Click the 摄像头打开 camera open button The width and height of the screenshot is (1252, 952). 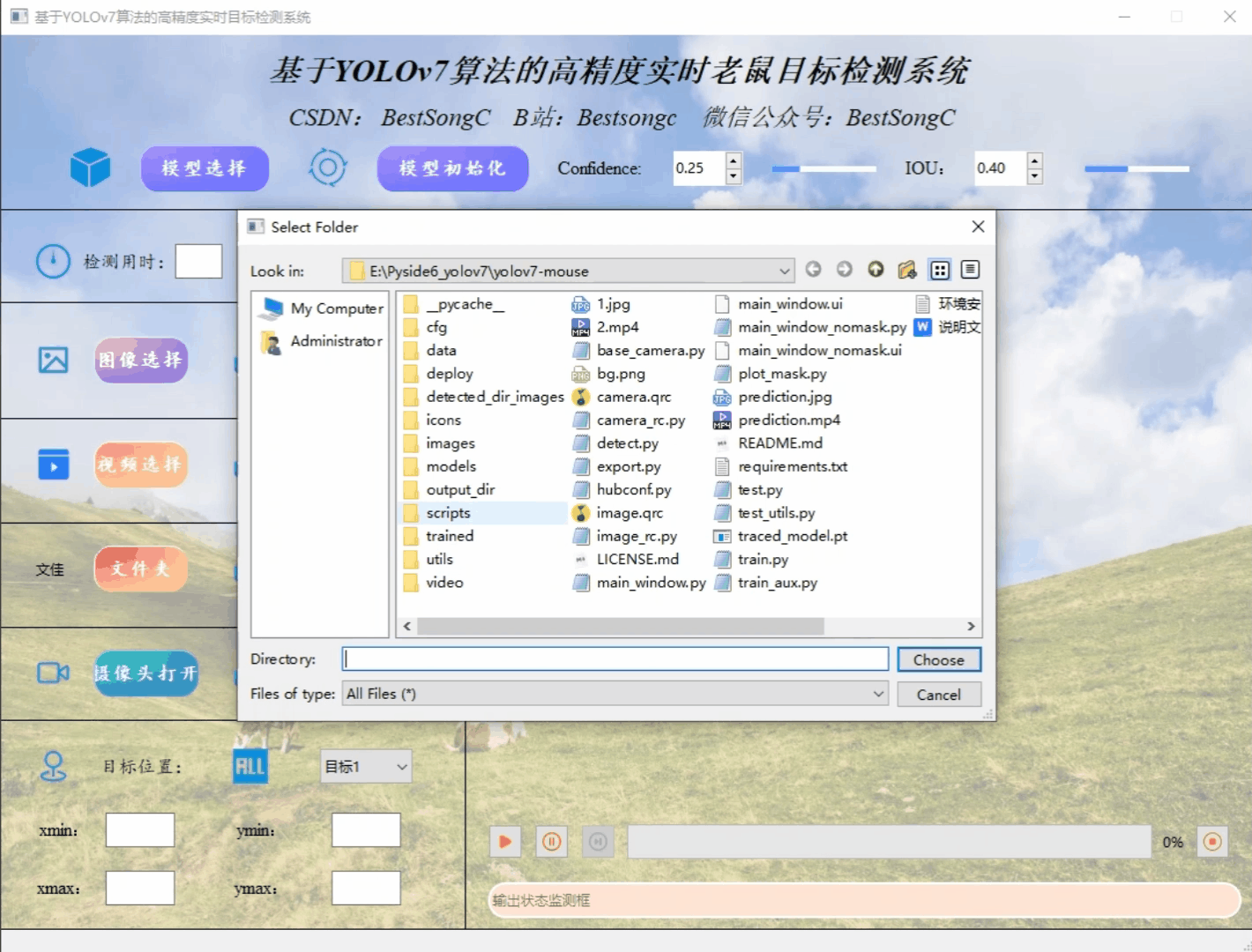coord(146,673)
